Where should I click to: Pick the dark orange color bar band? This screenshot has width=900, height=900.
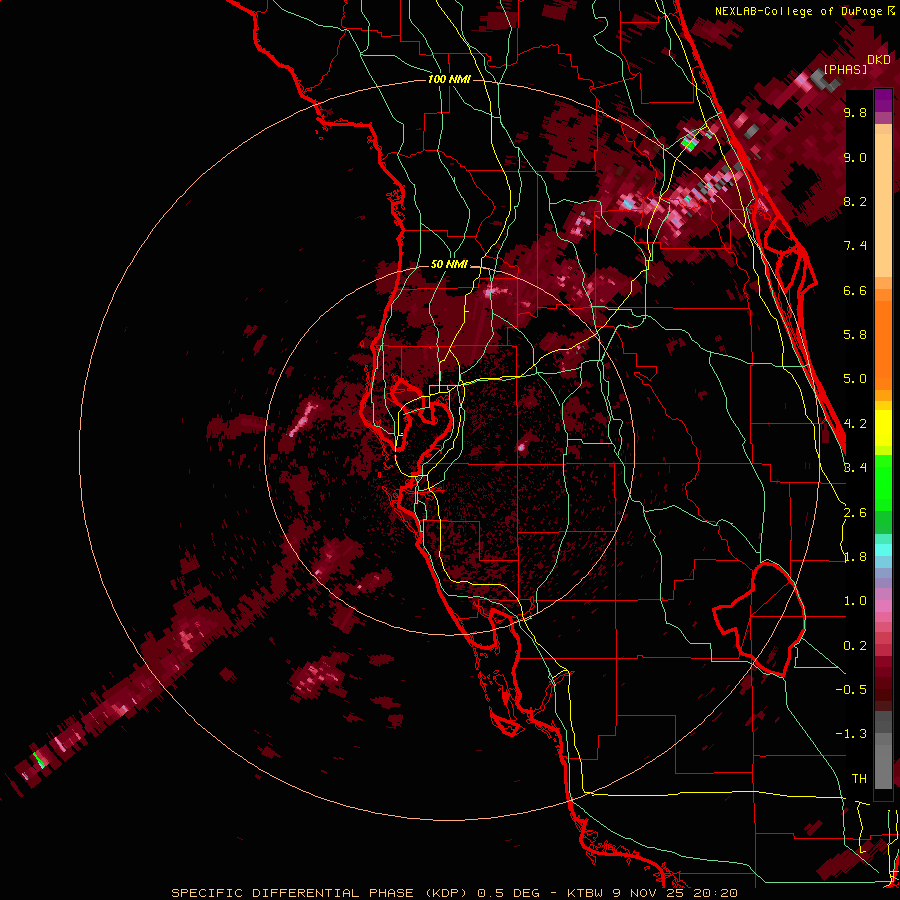[883, 339]
